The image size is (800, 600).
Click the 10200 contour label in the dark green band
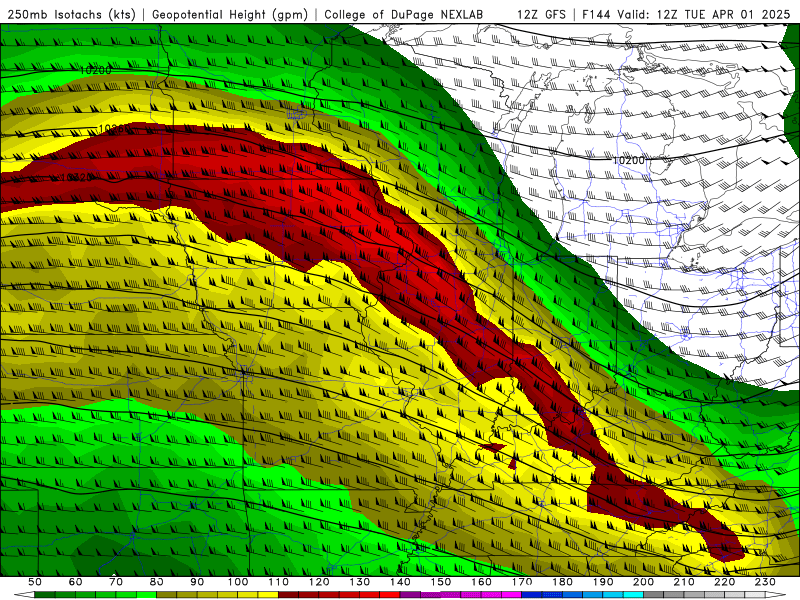point(95,70)
